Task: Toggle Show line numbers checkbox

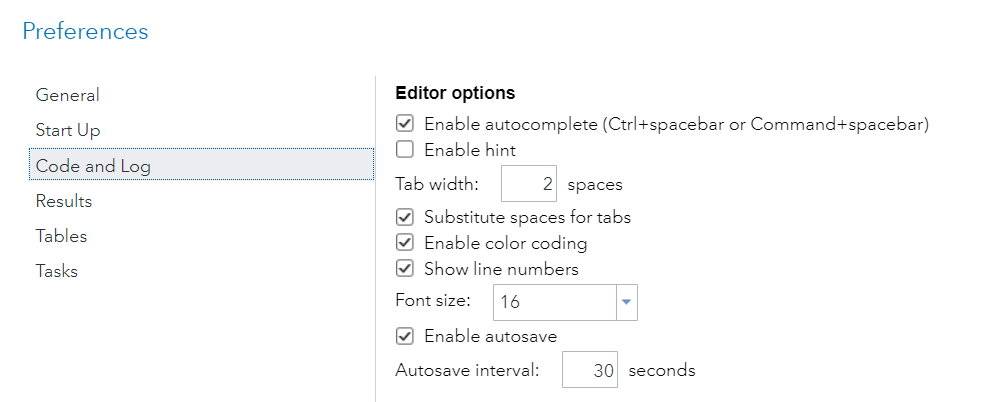Action: 405,269
